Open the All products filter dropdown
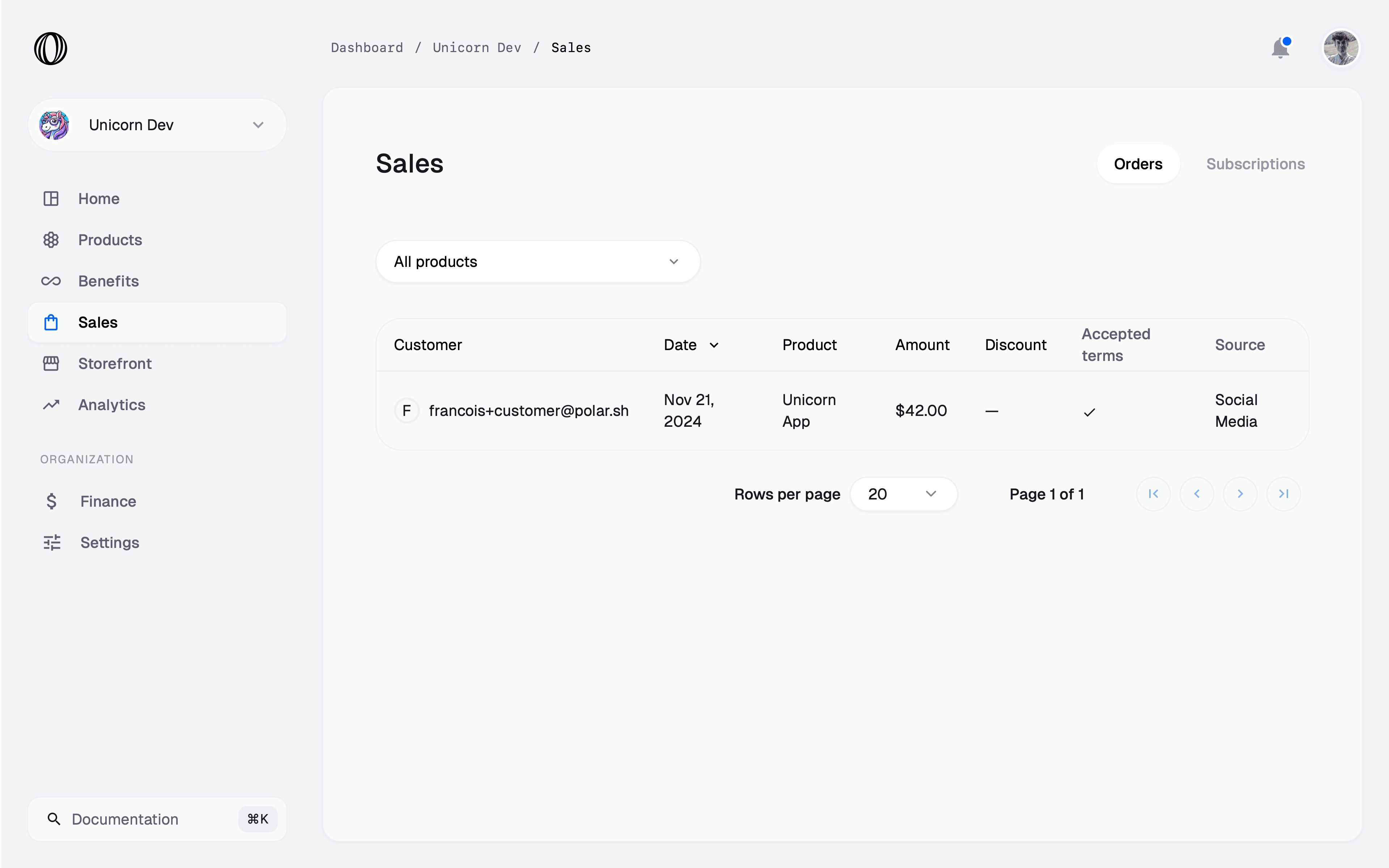Screen dimensions: 1389x868 point(538,262)
